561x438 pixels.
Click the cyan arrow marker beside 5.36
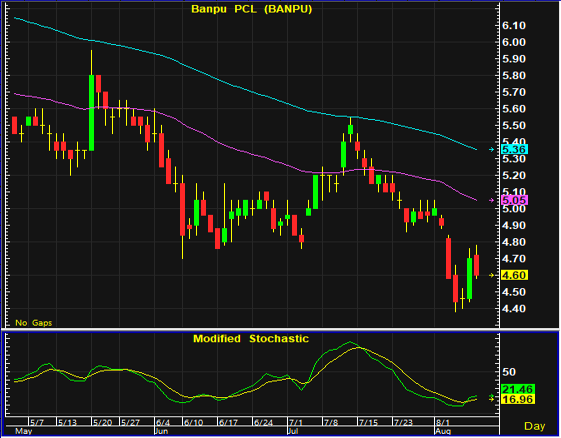(x=492, y=149)
